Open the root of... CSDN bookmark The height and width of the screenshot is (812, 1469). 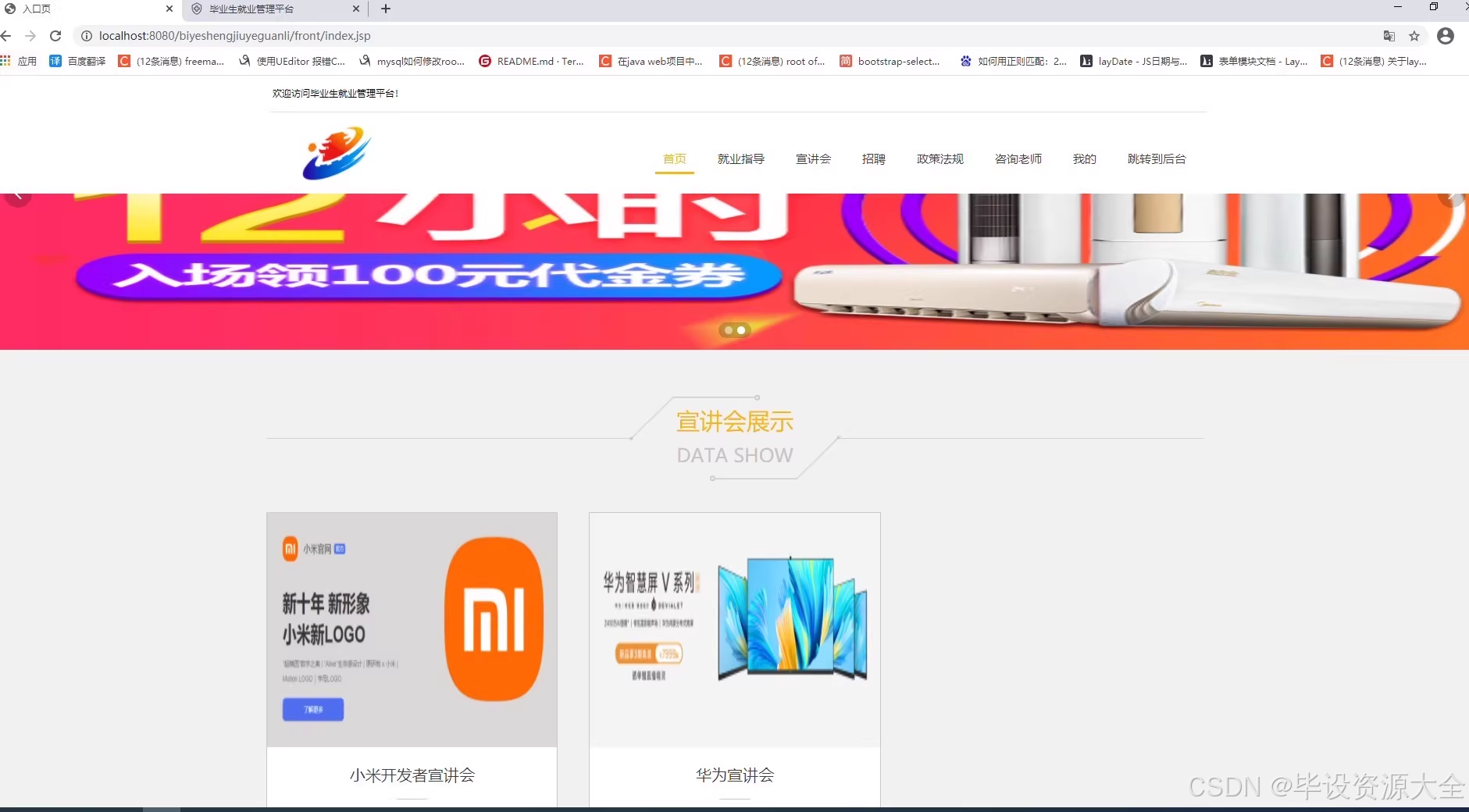tap(772, 61)
